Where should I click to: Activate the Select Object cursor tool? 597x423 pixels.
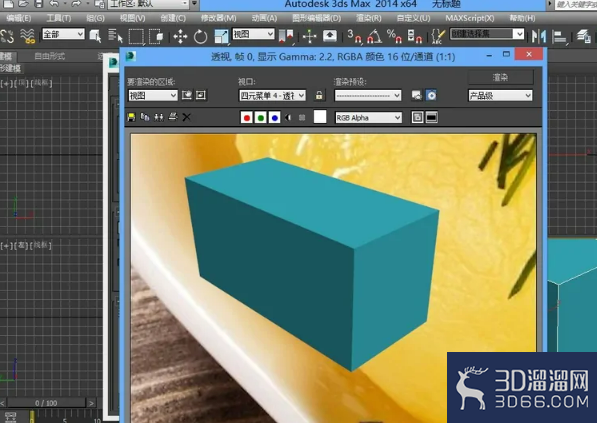coord(95,36)
